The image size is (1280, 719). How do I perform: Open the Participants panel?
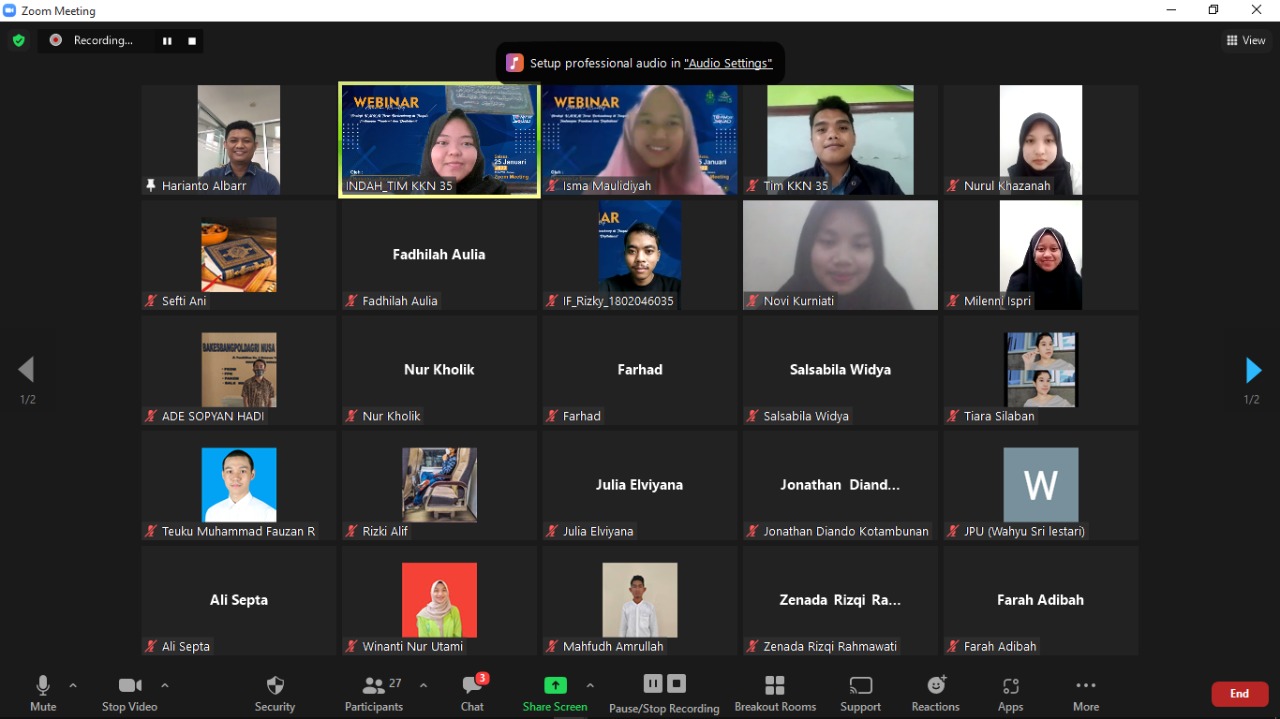click(375, 693)
